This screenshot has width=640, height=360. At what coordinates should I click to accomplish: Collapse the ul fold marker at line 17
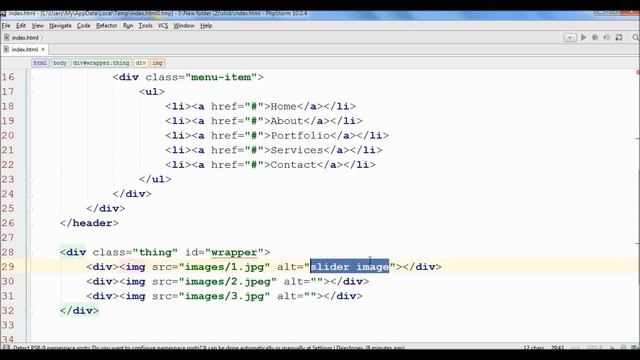coord(30,92)
